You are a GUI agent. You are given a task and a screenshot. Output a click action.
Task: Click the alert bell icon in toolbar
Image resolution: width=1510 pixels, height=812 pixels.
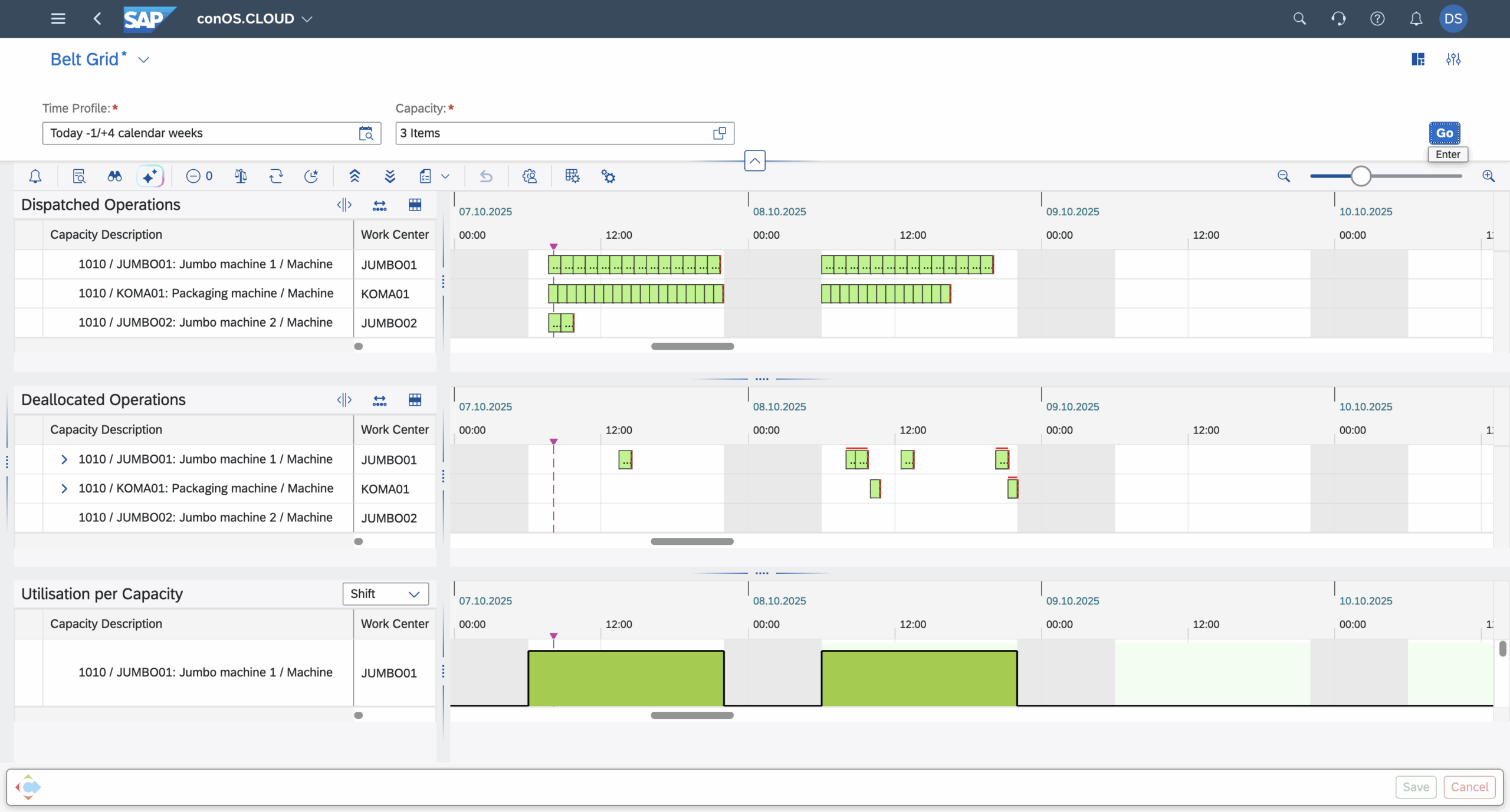click(x=35, y=176)
